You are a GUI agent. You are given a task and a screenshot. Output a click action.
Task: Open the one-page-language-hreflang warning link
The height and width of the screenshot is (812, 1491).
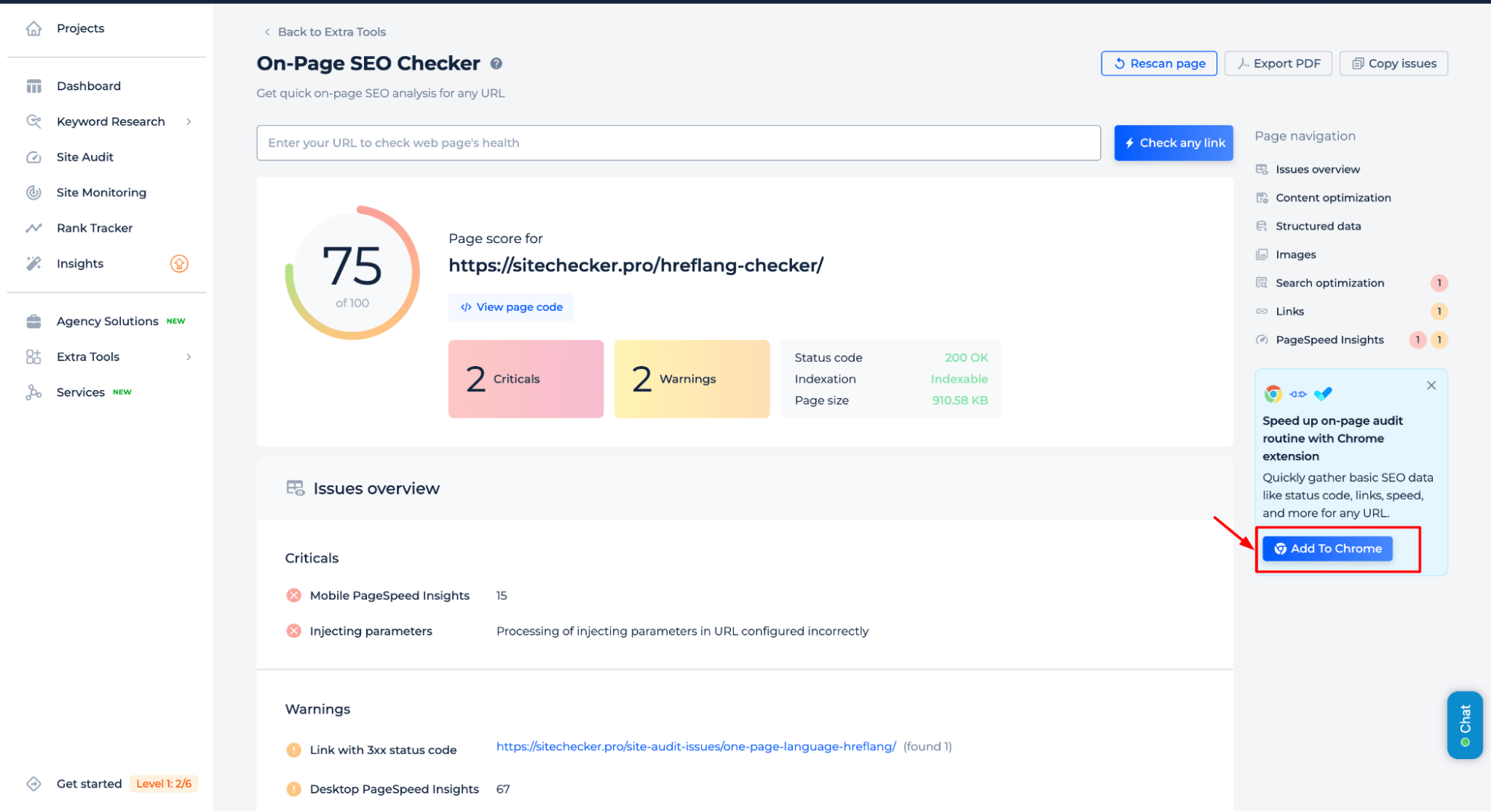696,747
